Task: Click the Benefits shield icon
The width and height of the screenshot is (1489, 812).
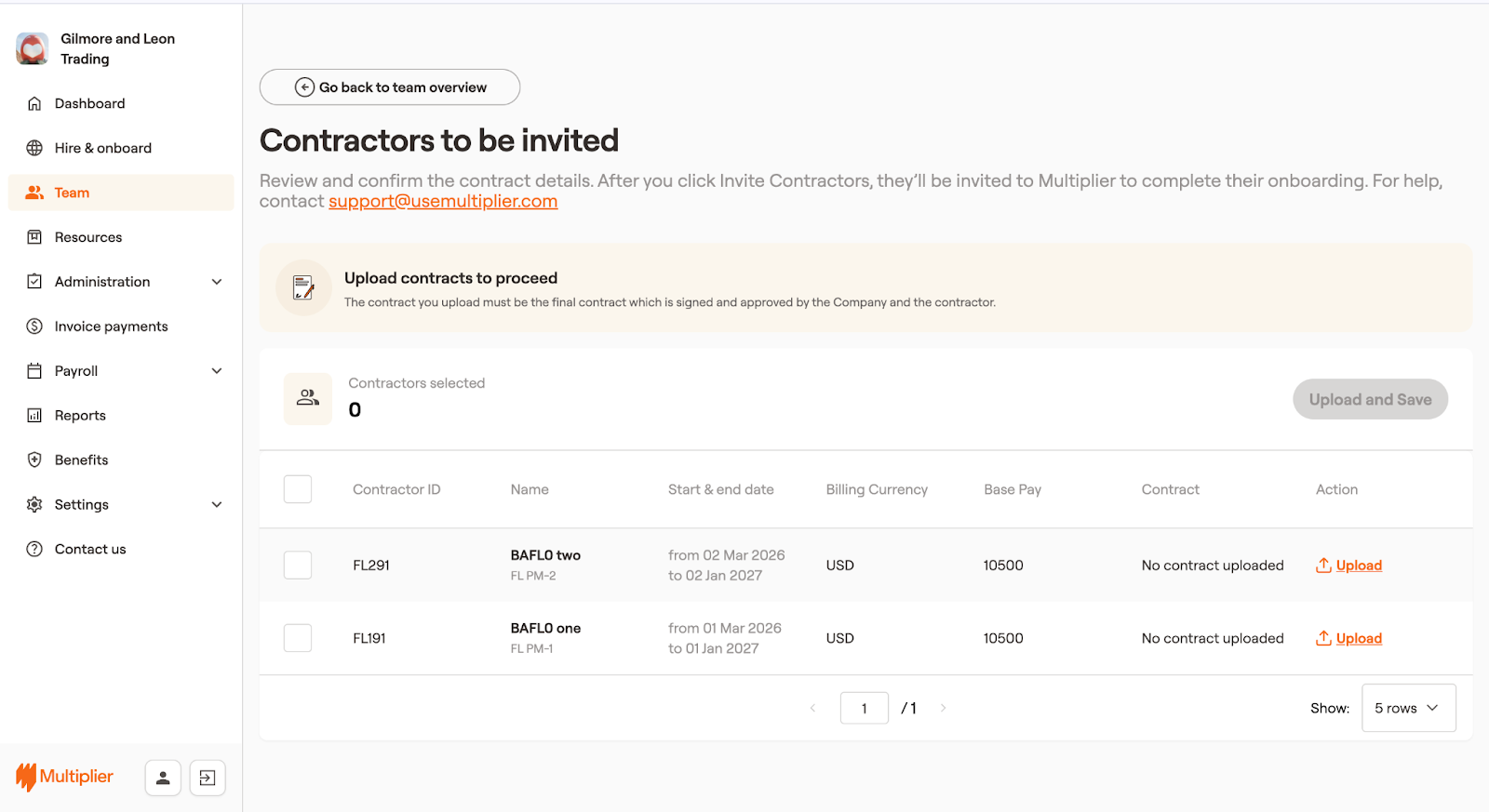Action: (34, 459)
